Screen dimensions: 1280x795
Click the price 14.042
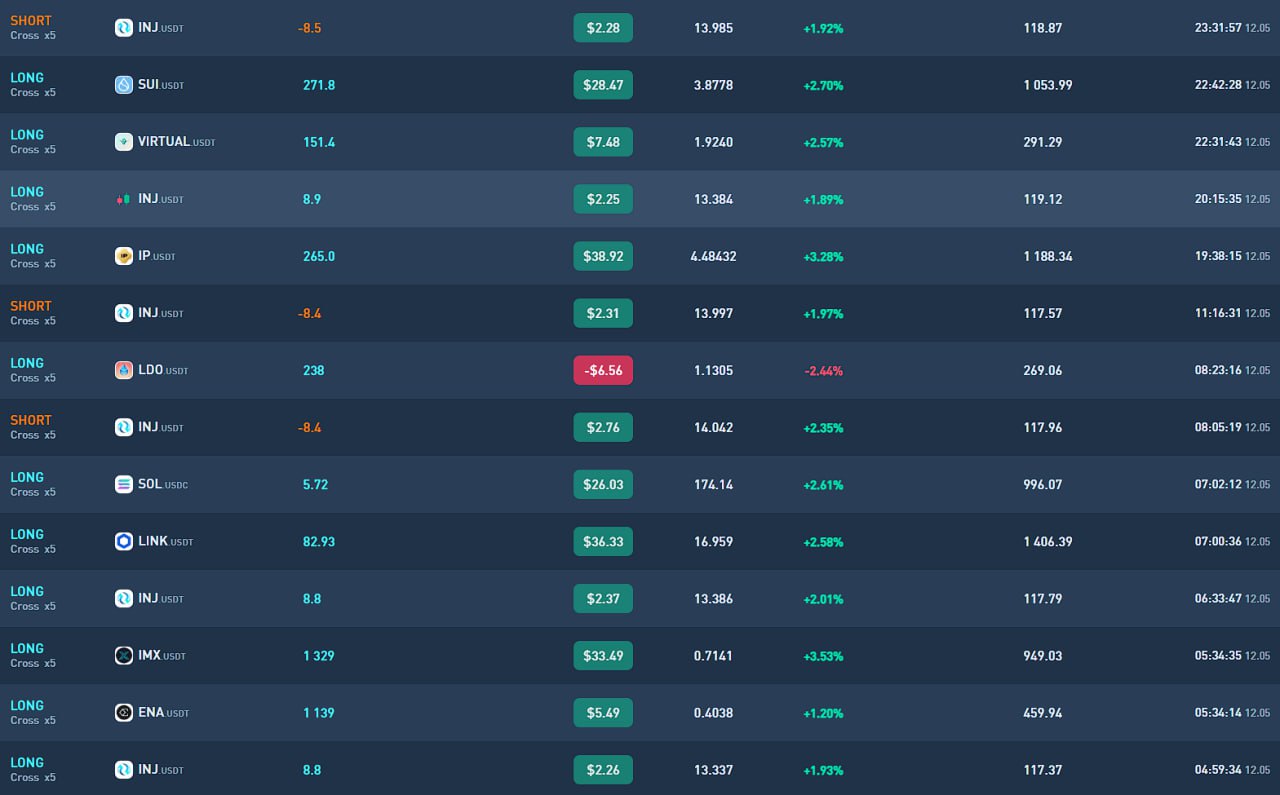pyautogui.click(x=713, y=427)
